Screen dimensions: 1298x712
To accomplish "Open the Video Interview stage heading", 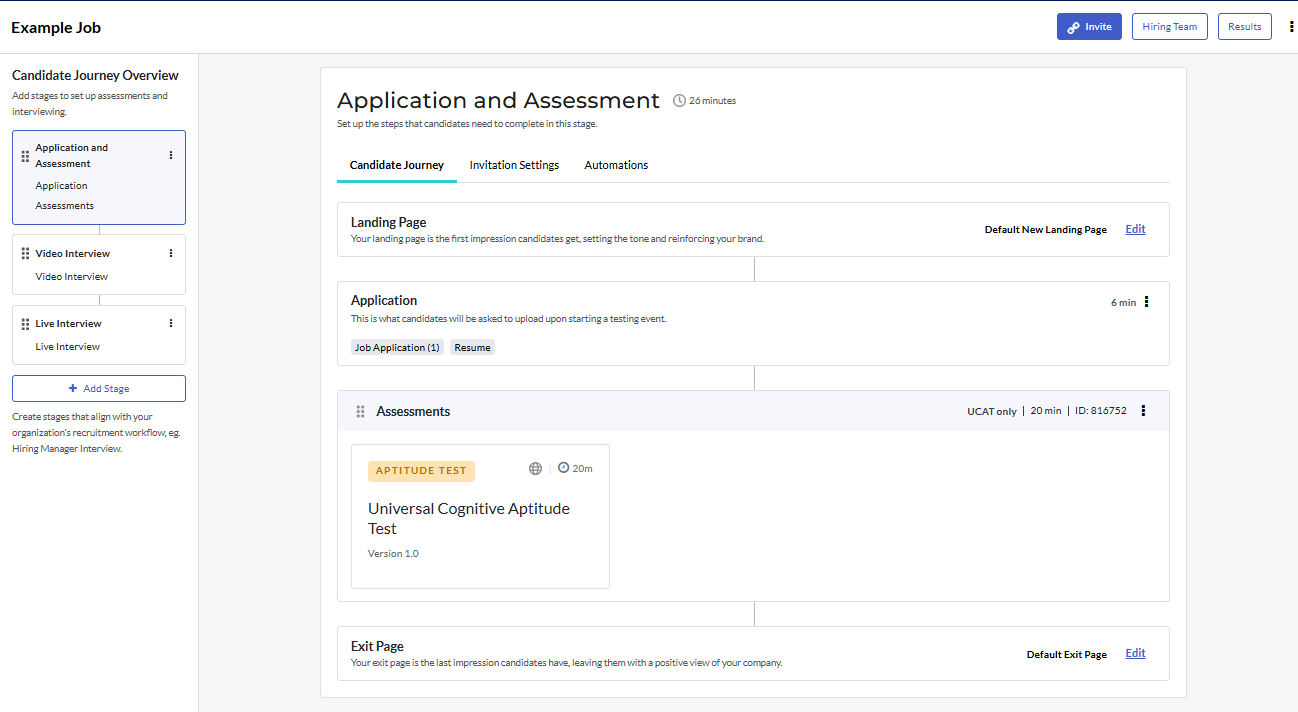I will (x=73, y=254).
